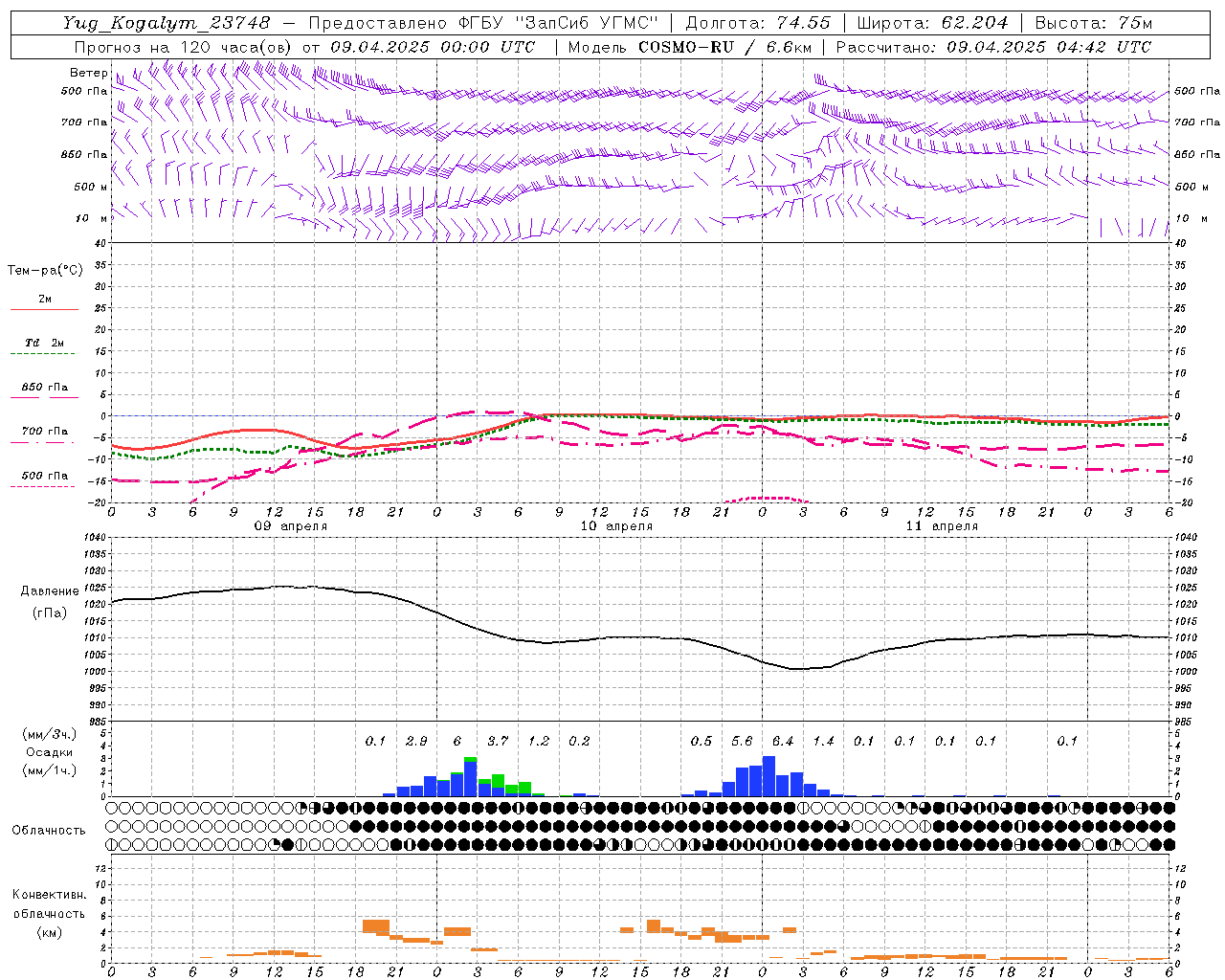
Task: Select the text 'Широта: 62.204'
Action: tap(932, 23)
